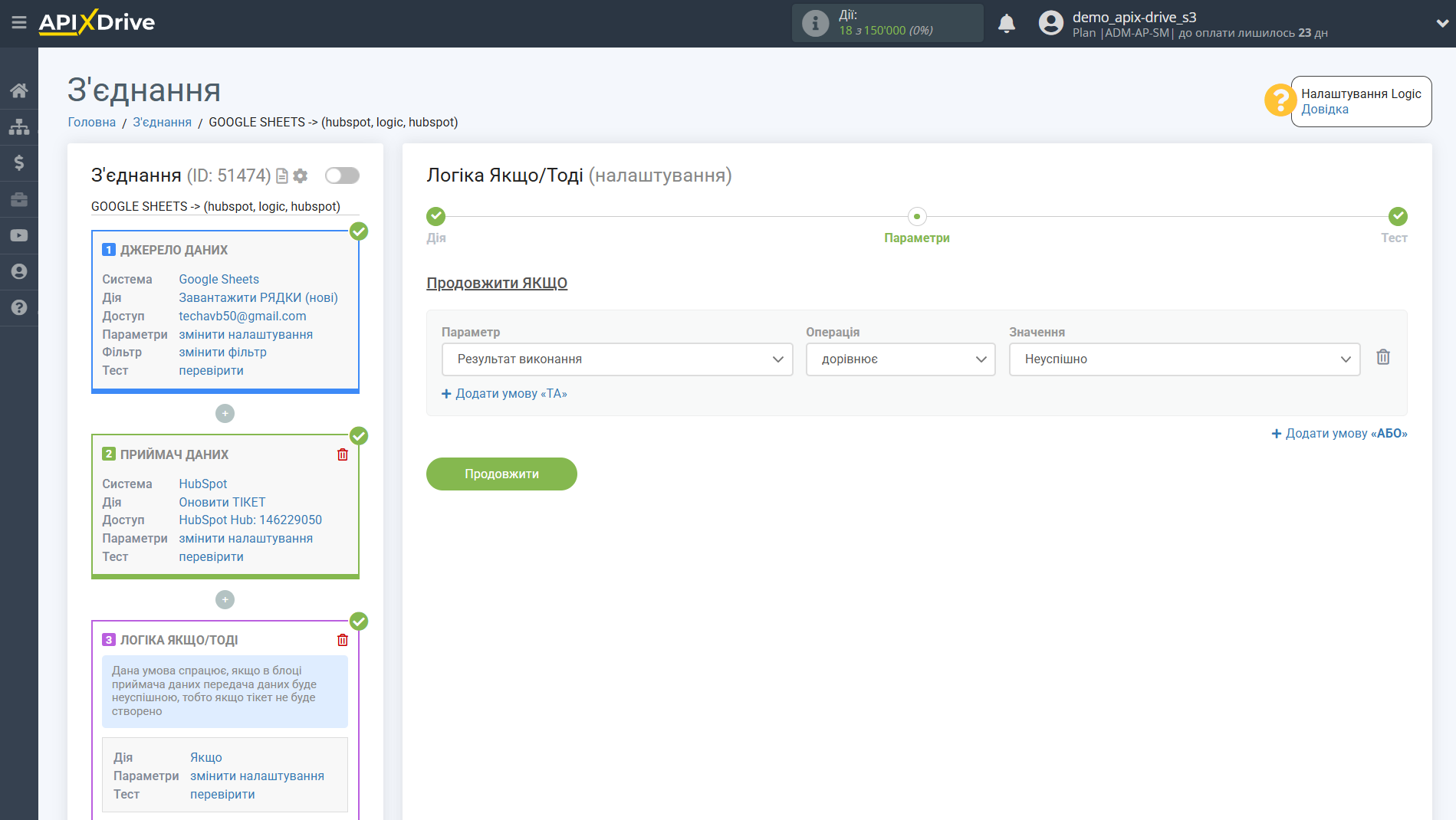Click Оновити TIKET action link
Viewport: 1456px width, 820px height.
222,503
